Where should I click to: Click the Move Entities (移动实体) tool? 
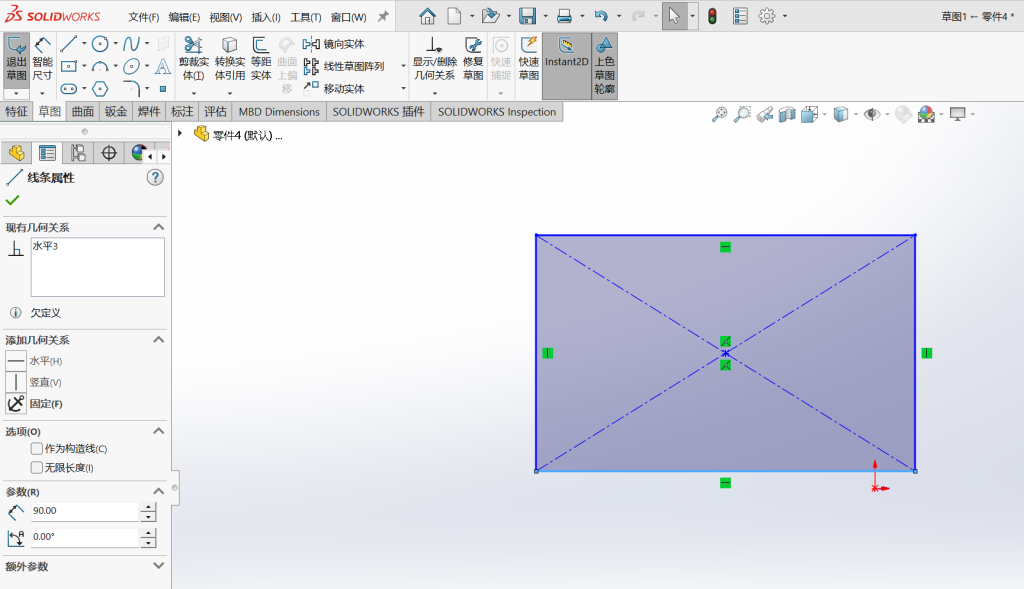coord(334,88)
